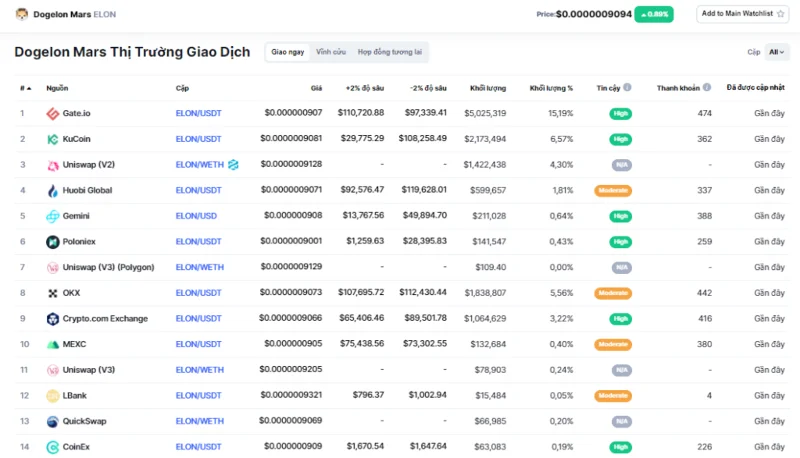
Task: Click the Crypto.com Exchange name
Action: [105, 319]
